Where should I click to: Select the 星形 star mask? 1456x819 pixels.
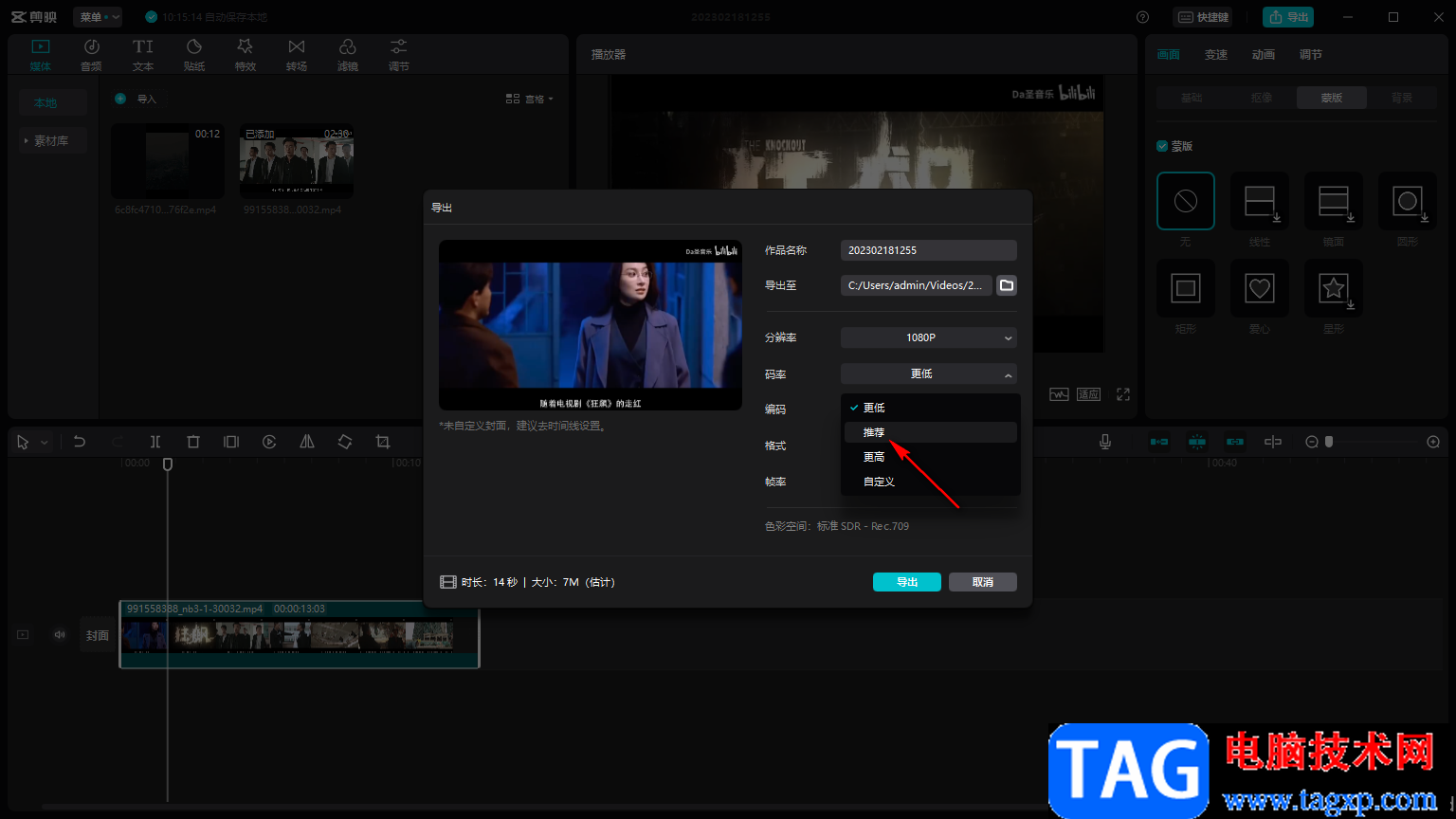1334,288
